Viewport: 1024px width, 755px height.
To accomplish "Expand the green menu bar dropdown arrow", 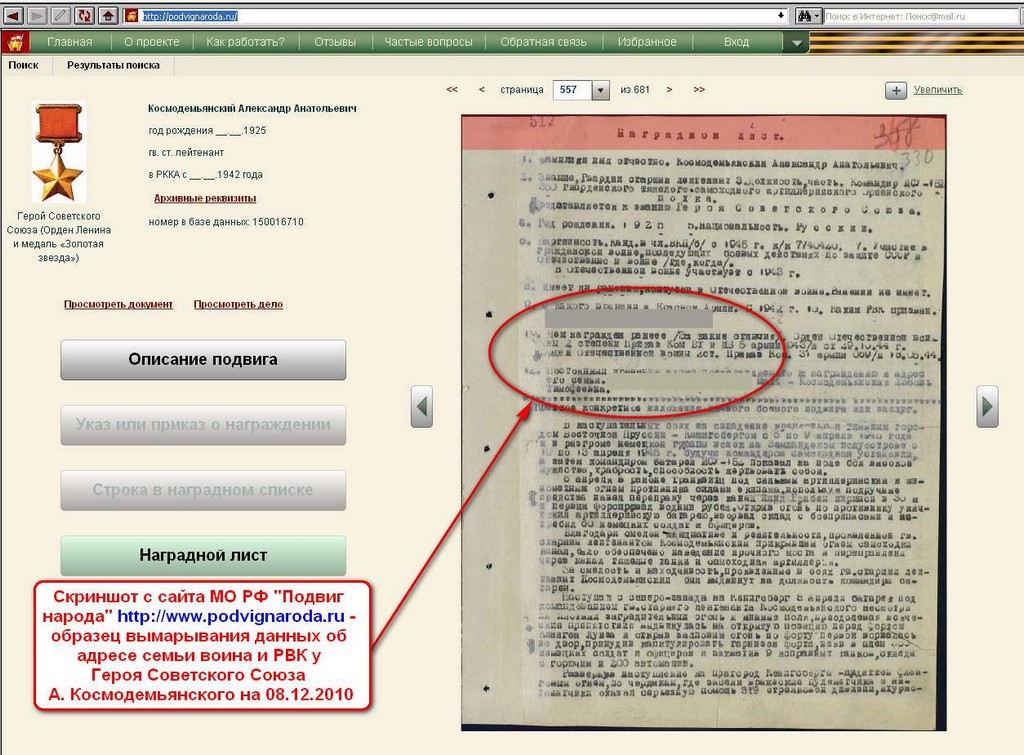I will [795, 43].
